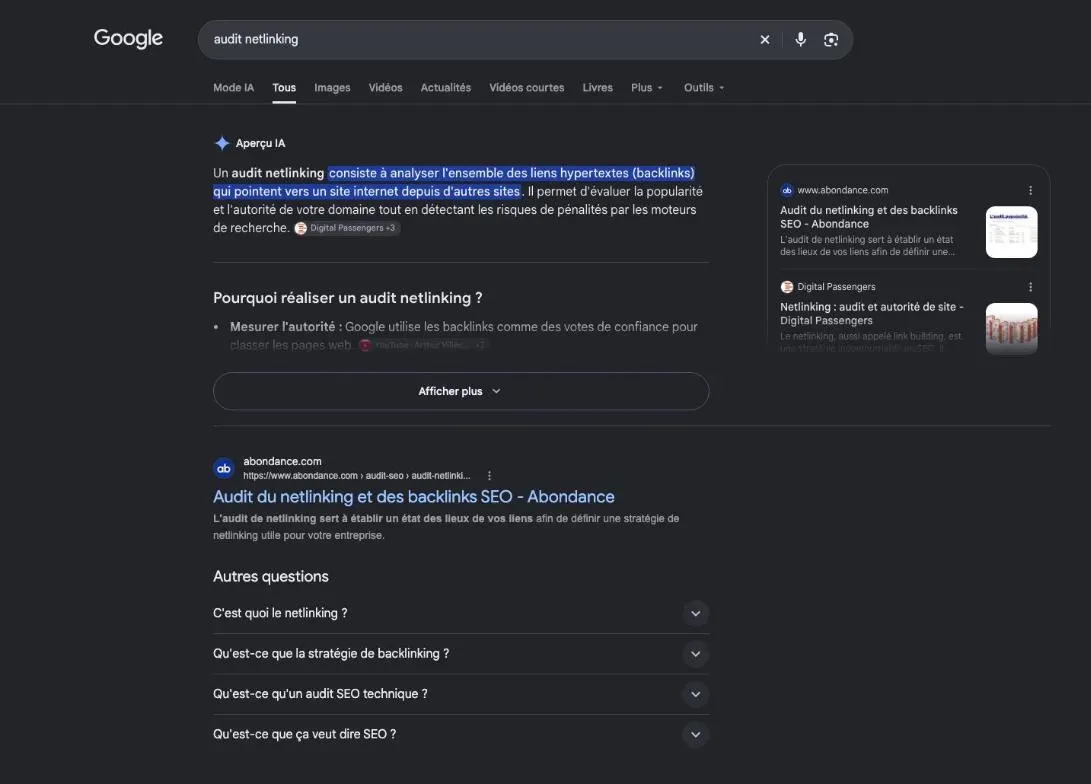Open more options for Digital Passengers card
This screenshot has width=1091, height=784.
coord(1030,287)
